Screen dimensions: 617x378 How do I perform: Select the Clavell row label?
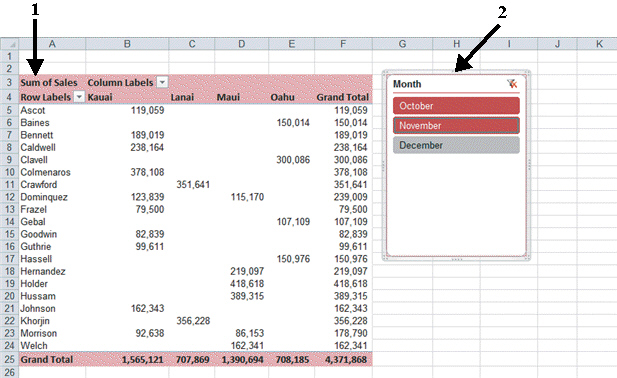[34, 160]
